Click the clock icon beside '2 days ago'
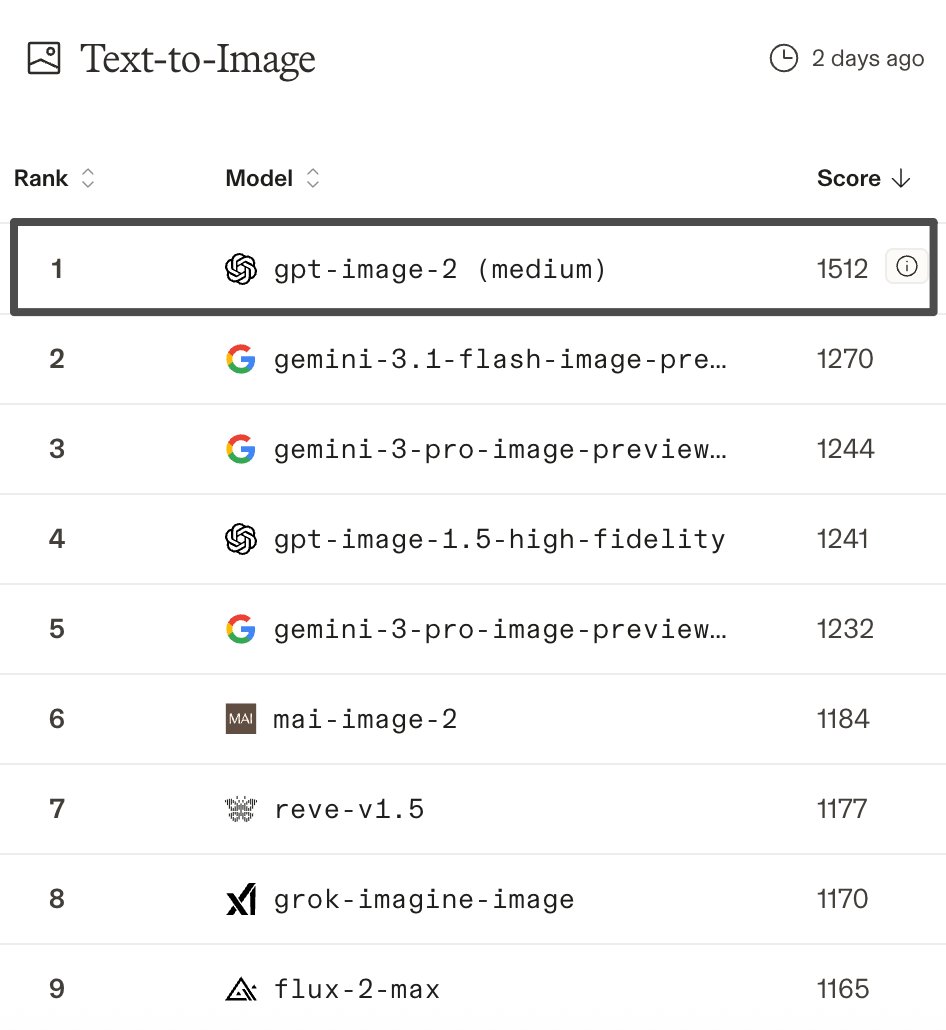This screenshot has height=1030, width=946. (784, 58)
